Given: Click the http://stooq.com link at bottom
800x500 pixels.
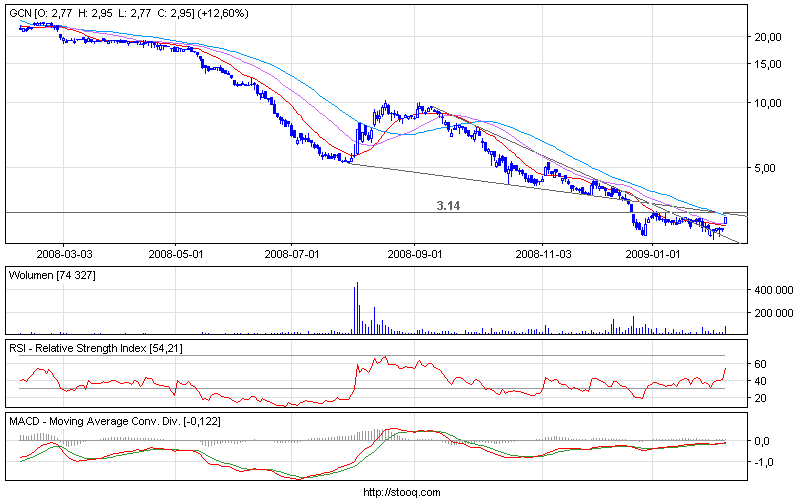Looking at the screenshot, I should point(400,492).
